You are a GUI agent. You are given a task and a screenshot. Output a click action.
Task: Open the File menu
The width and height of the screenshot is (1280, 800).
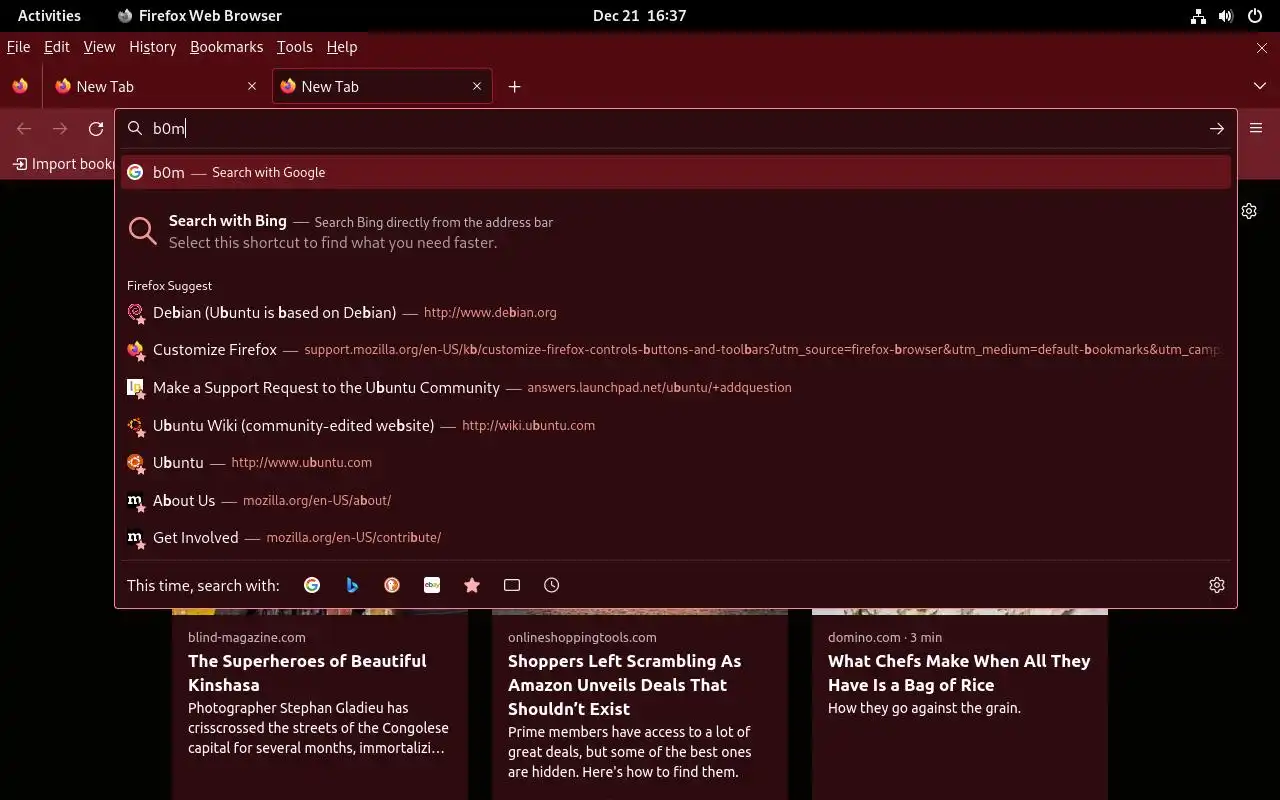[18, 47]
